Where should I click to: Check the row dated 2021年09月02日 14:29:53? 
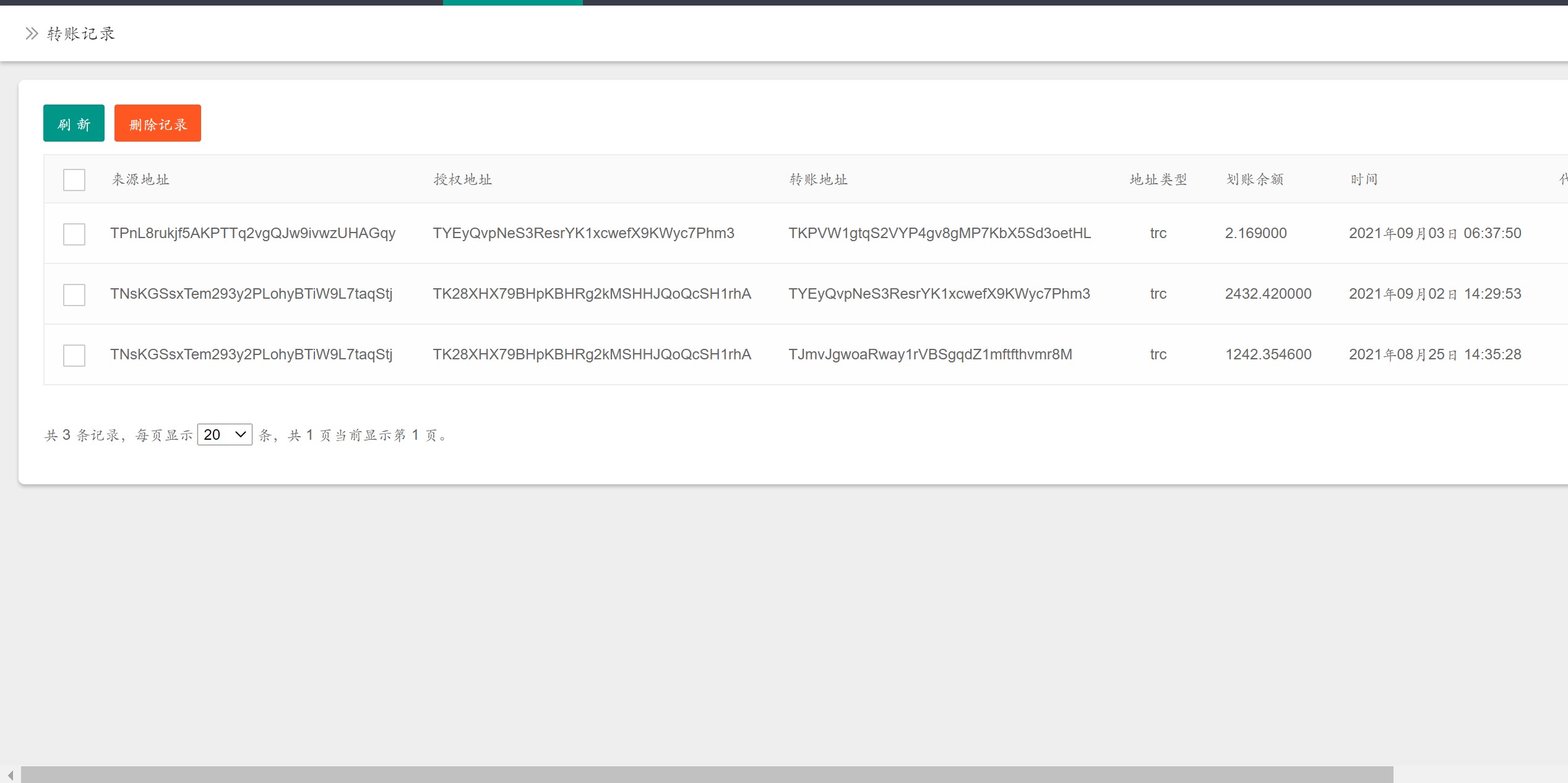click(x=74, y=295)
